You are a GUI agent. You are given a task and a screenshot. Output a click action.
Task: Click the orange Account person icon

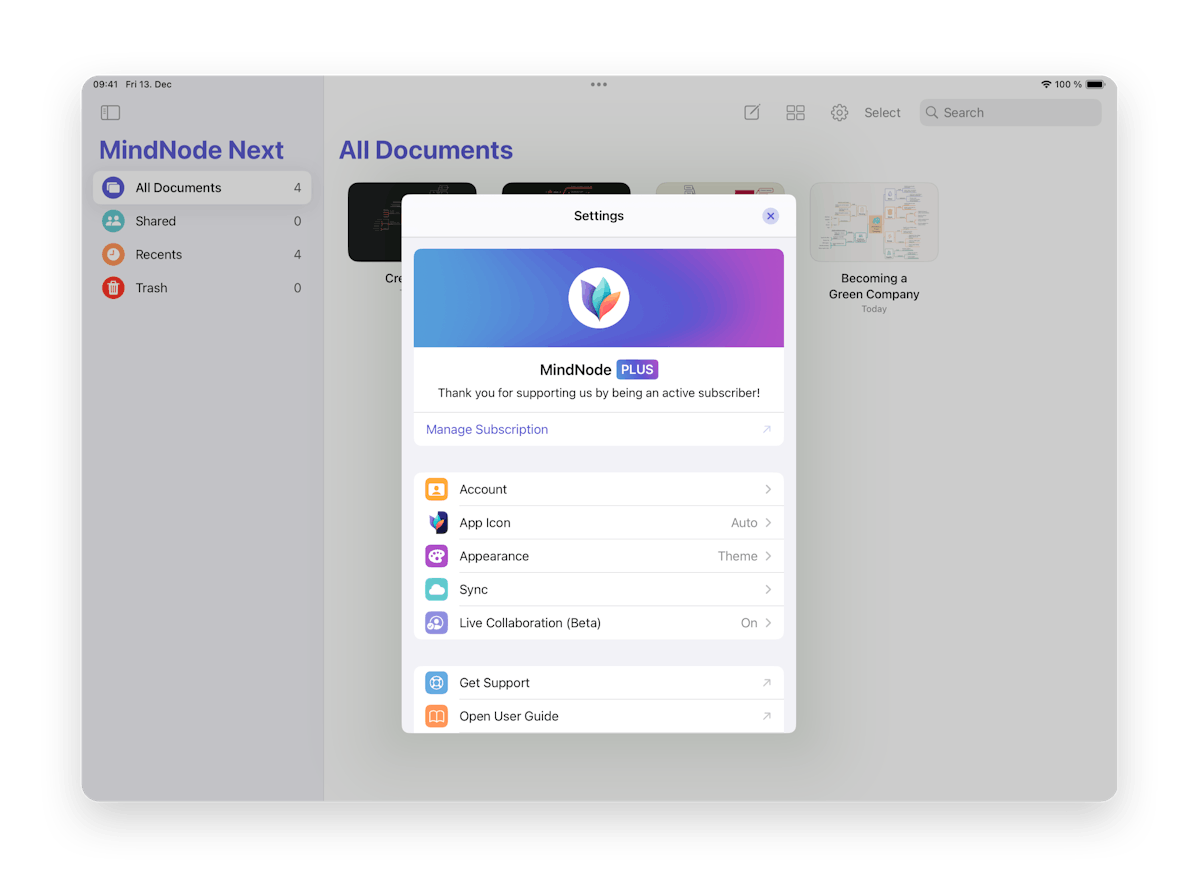click(x=436, y=489)
